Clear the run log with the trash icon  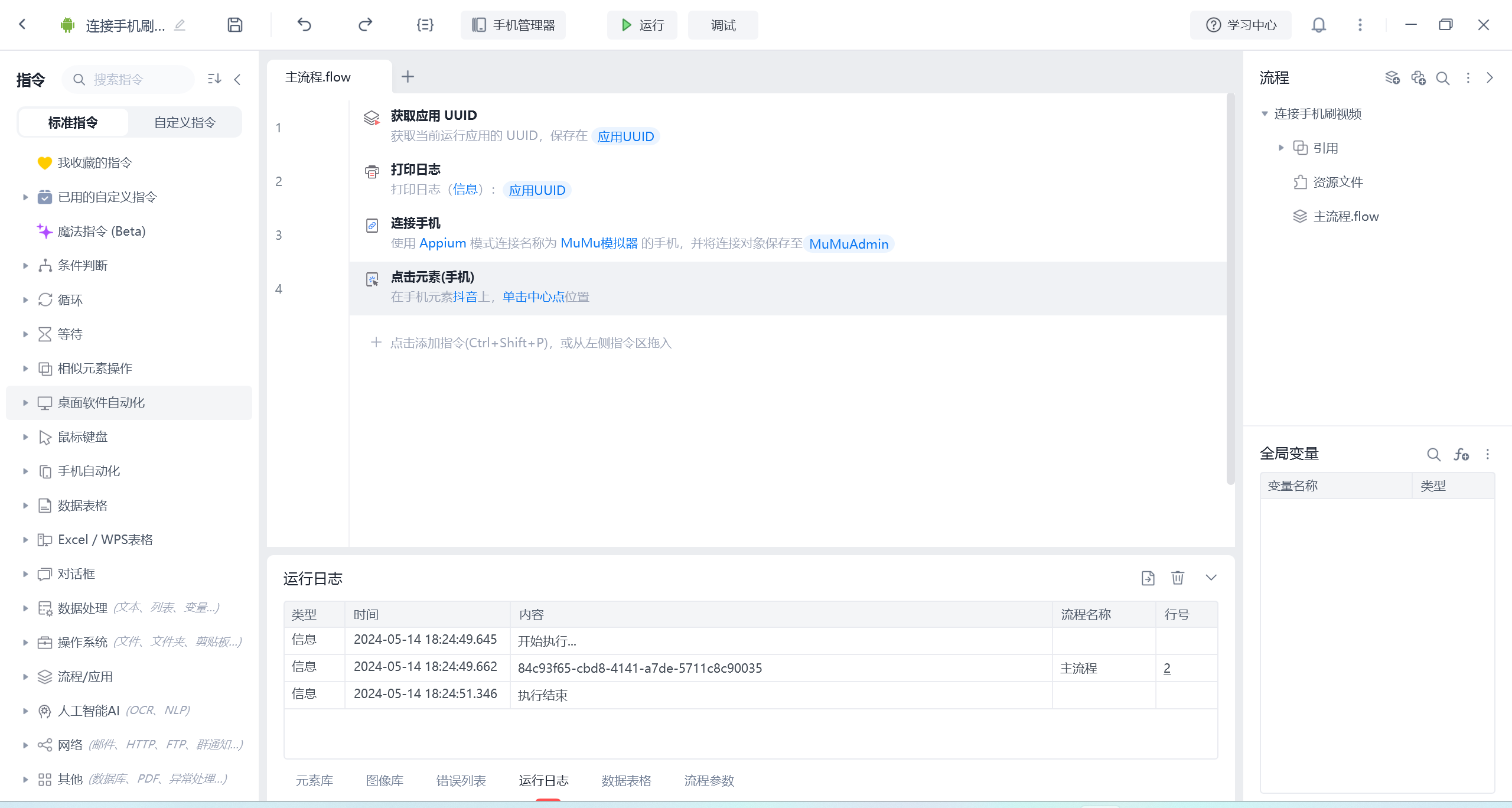(x=1177, y=578)
